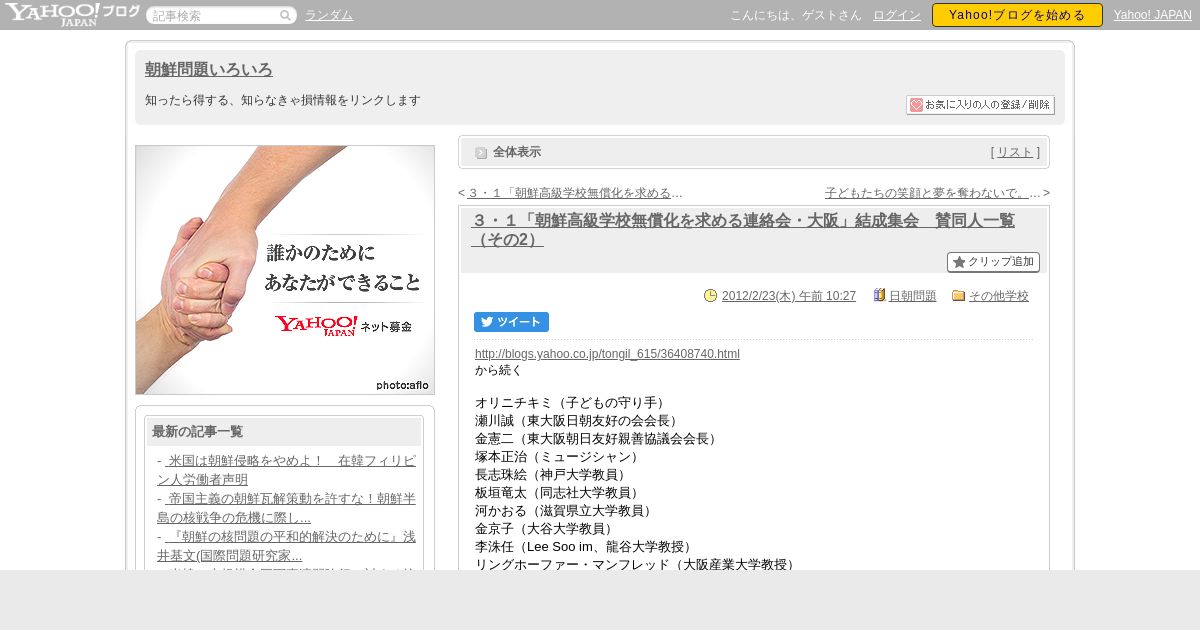Click the clock icon beside post date
The width and height of the screenshot is (1200, 630).
711,295
